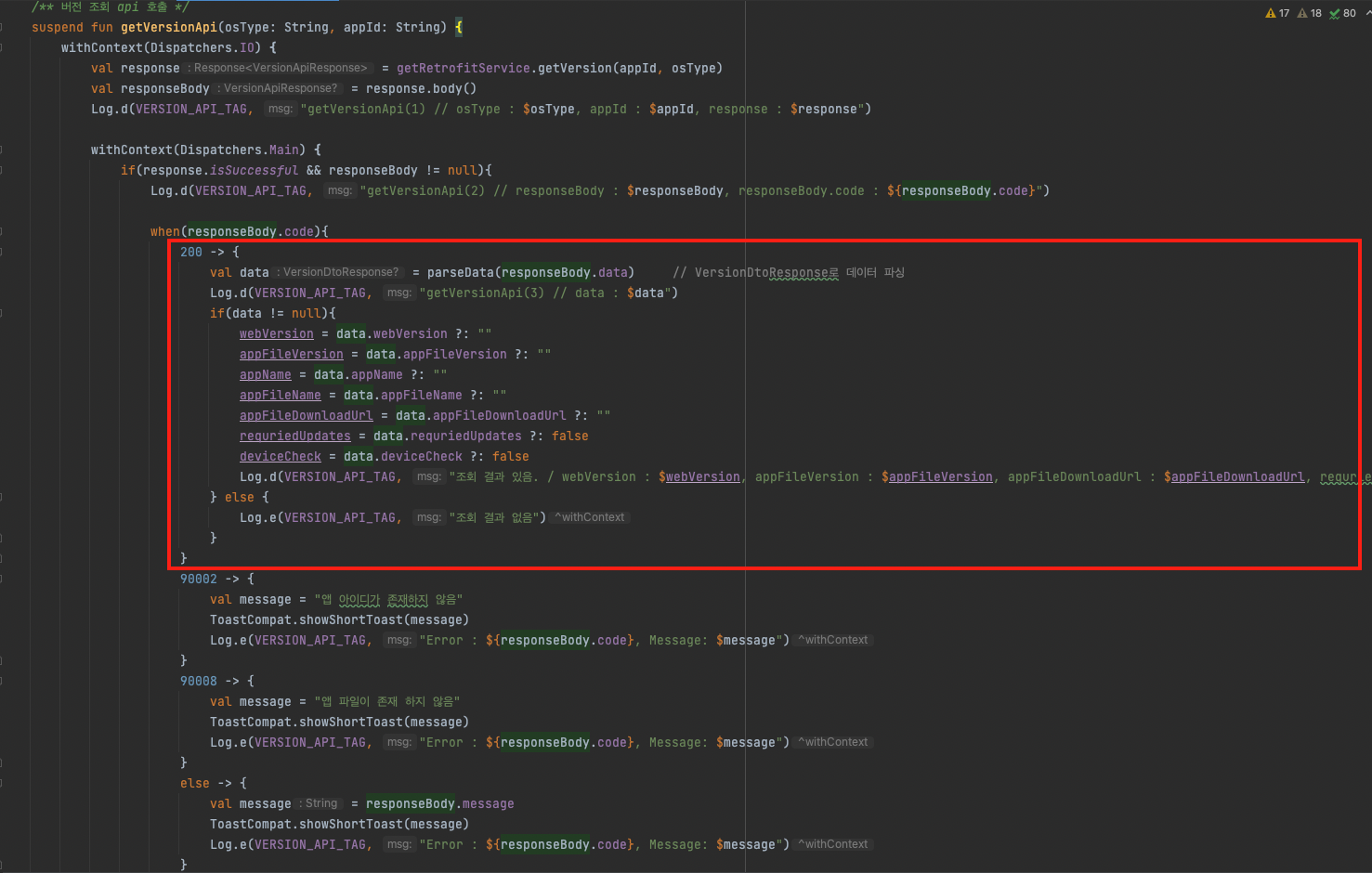Screen dimensions: 1372x873
Task: Collapse the 90008 branch from the gutter
Action: click(3, 681)
